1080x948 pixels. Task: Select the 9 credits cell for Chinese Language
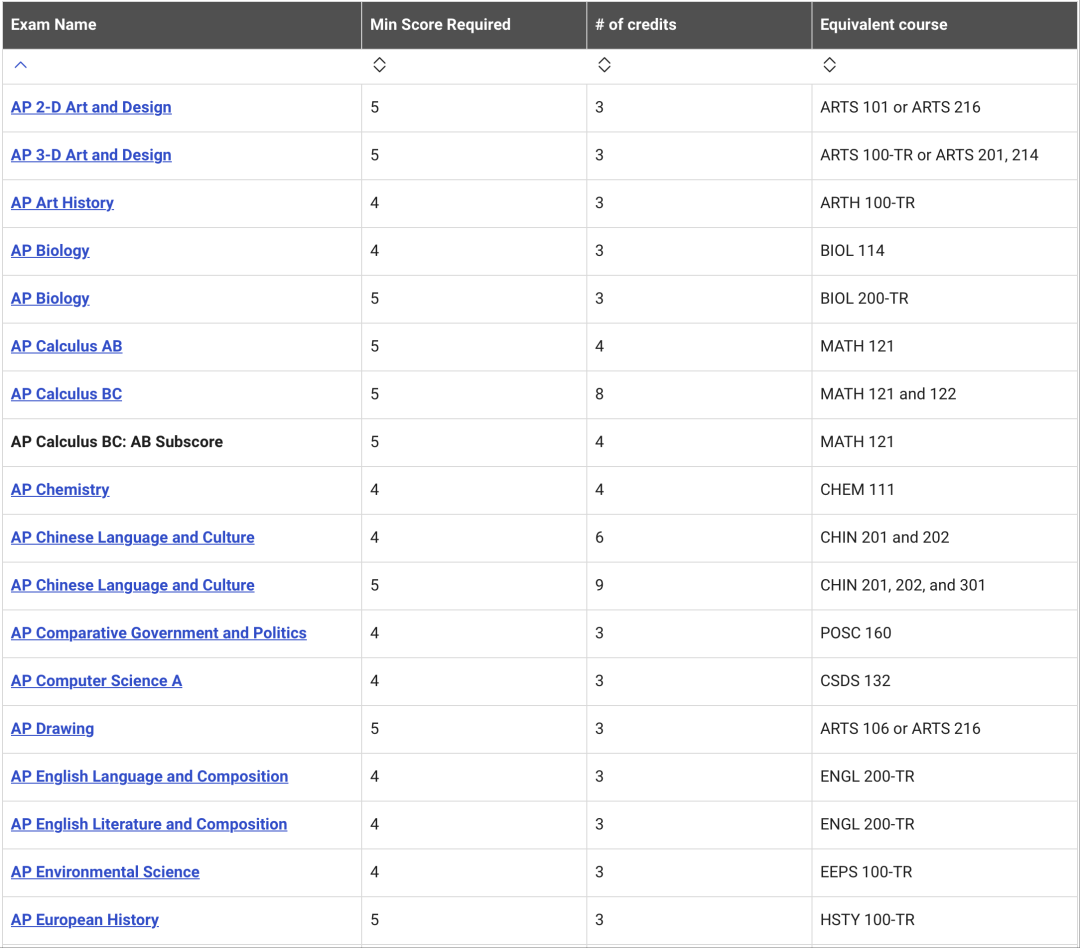click(x=699, y=585)
